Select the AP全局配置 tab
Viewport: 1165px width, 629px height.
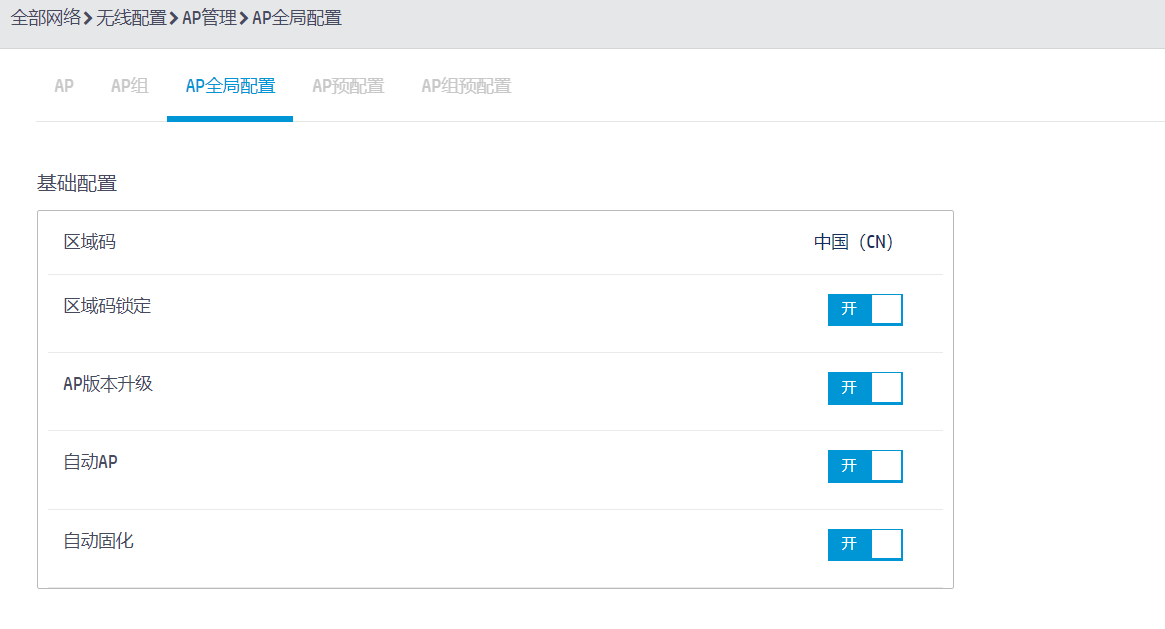(230, 86)
